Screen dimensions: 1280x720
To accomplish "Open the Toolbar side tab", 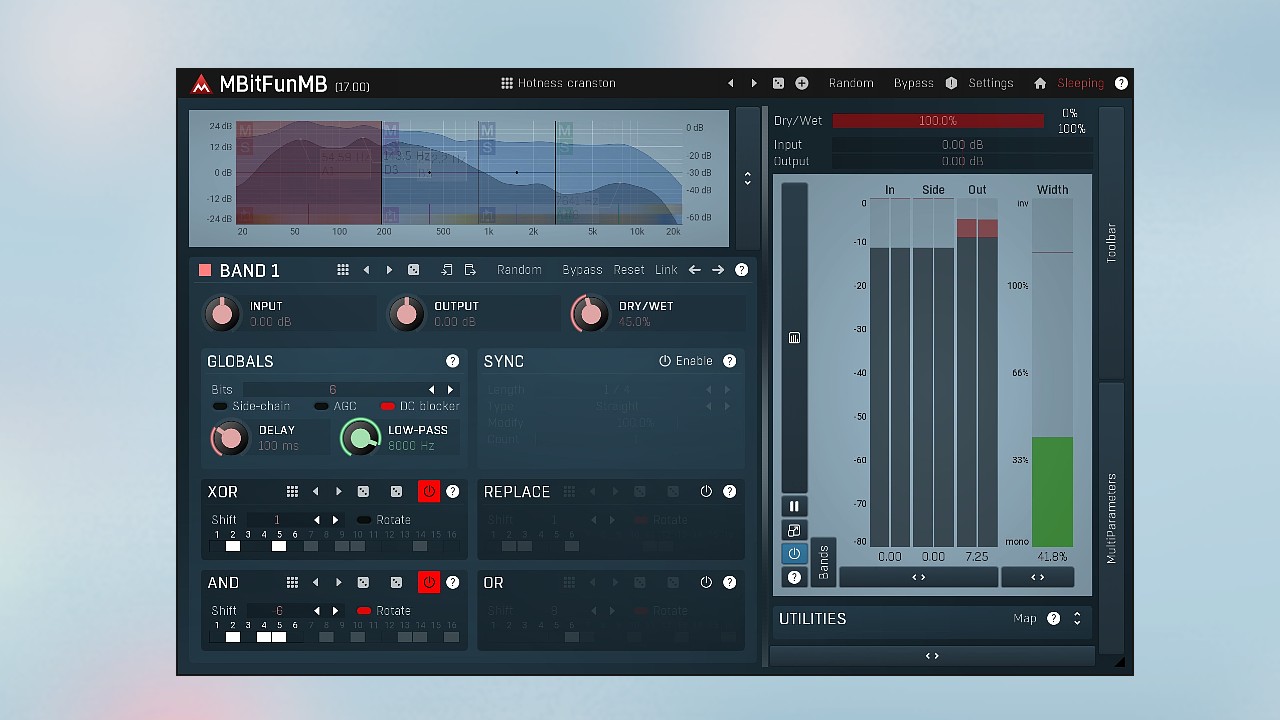I will (x=1111, y=243).
